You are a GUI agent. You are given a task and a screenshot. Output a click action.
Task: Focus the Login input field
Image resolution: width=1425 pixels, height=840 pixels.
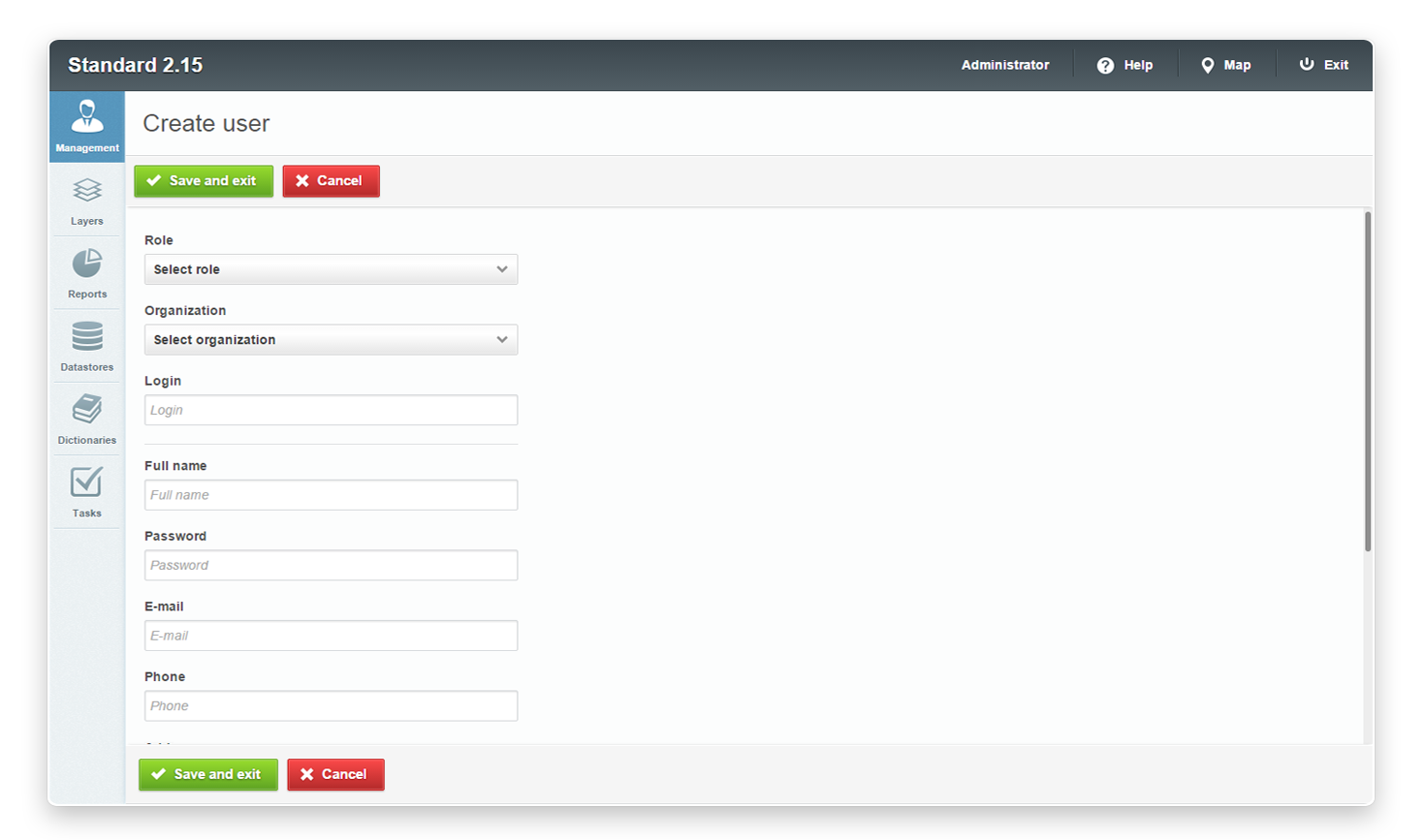331,410
